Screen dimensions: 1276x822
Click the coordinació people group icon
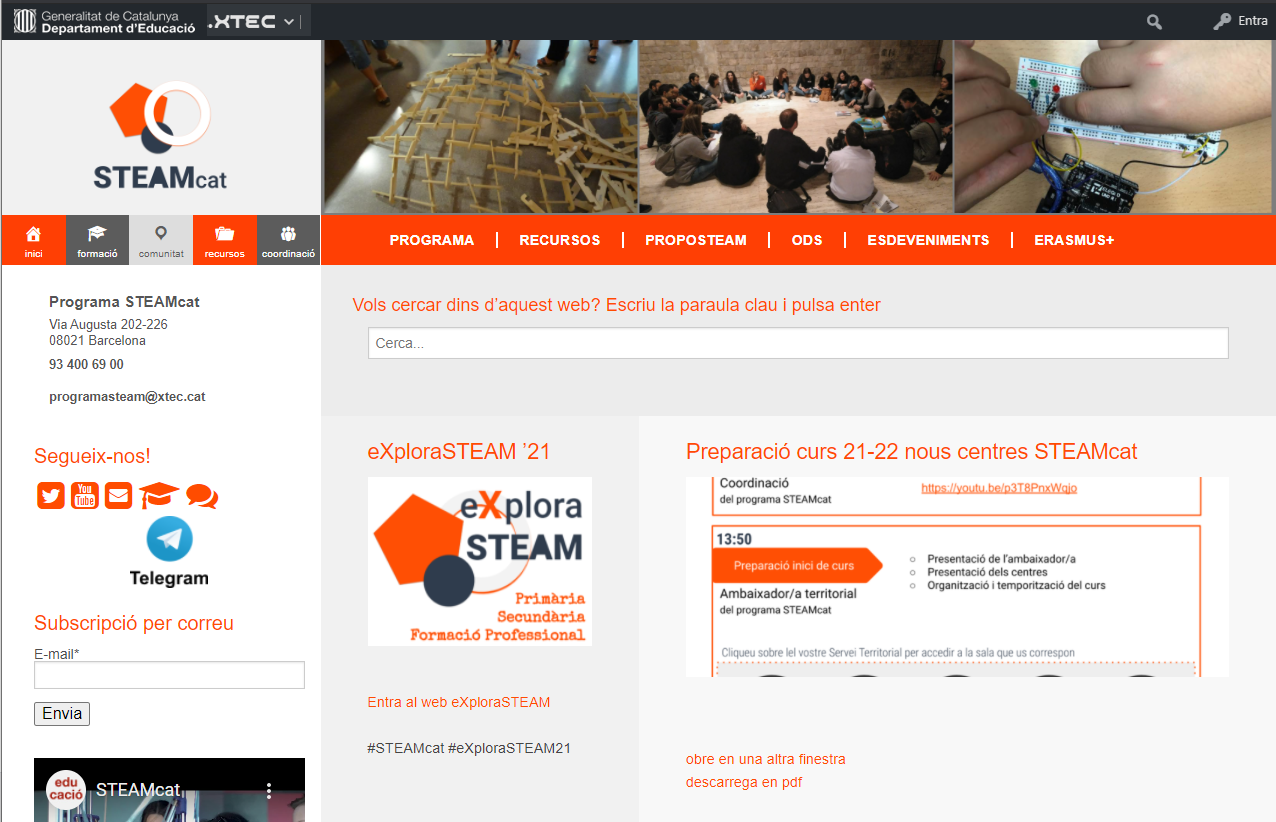(288, 236)
